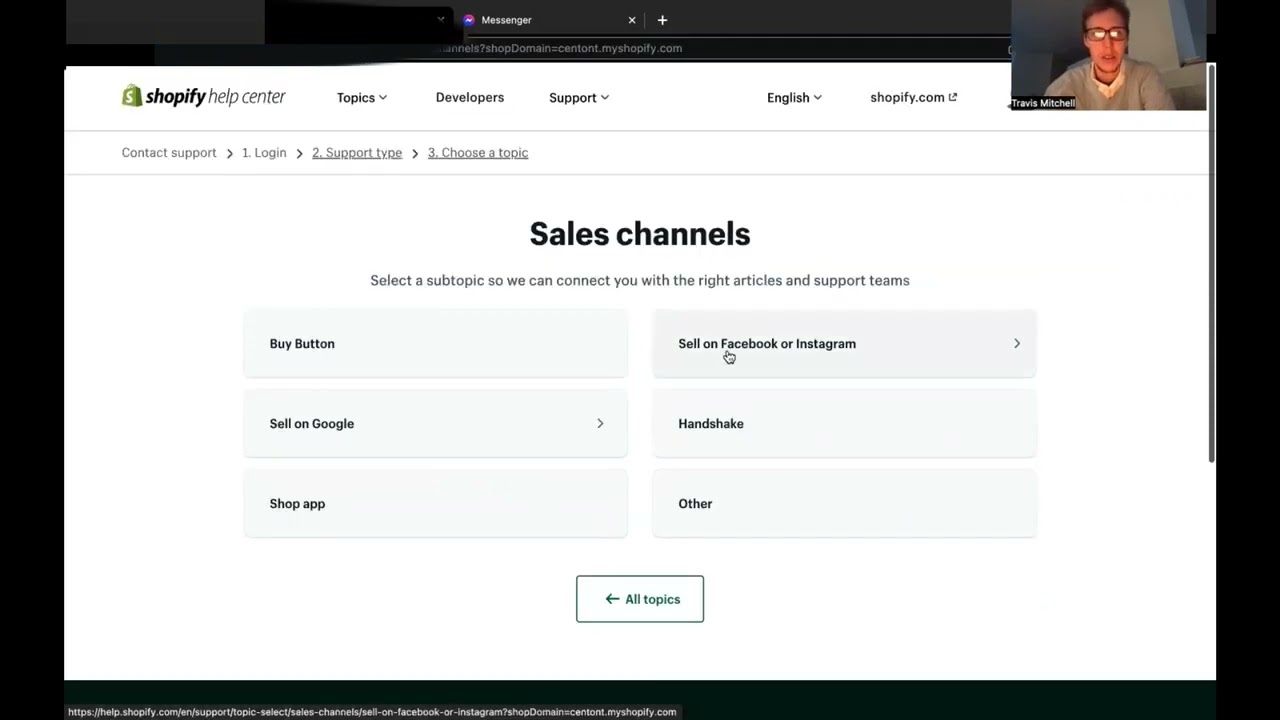Open a new browser tab

662,20
